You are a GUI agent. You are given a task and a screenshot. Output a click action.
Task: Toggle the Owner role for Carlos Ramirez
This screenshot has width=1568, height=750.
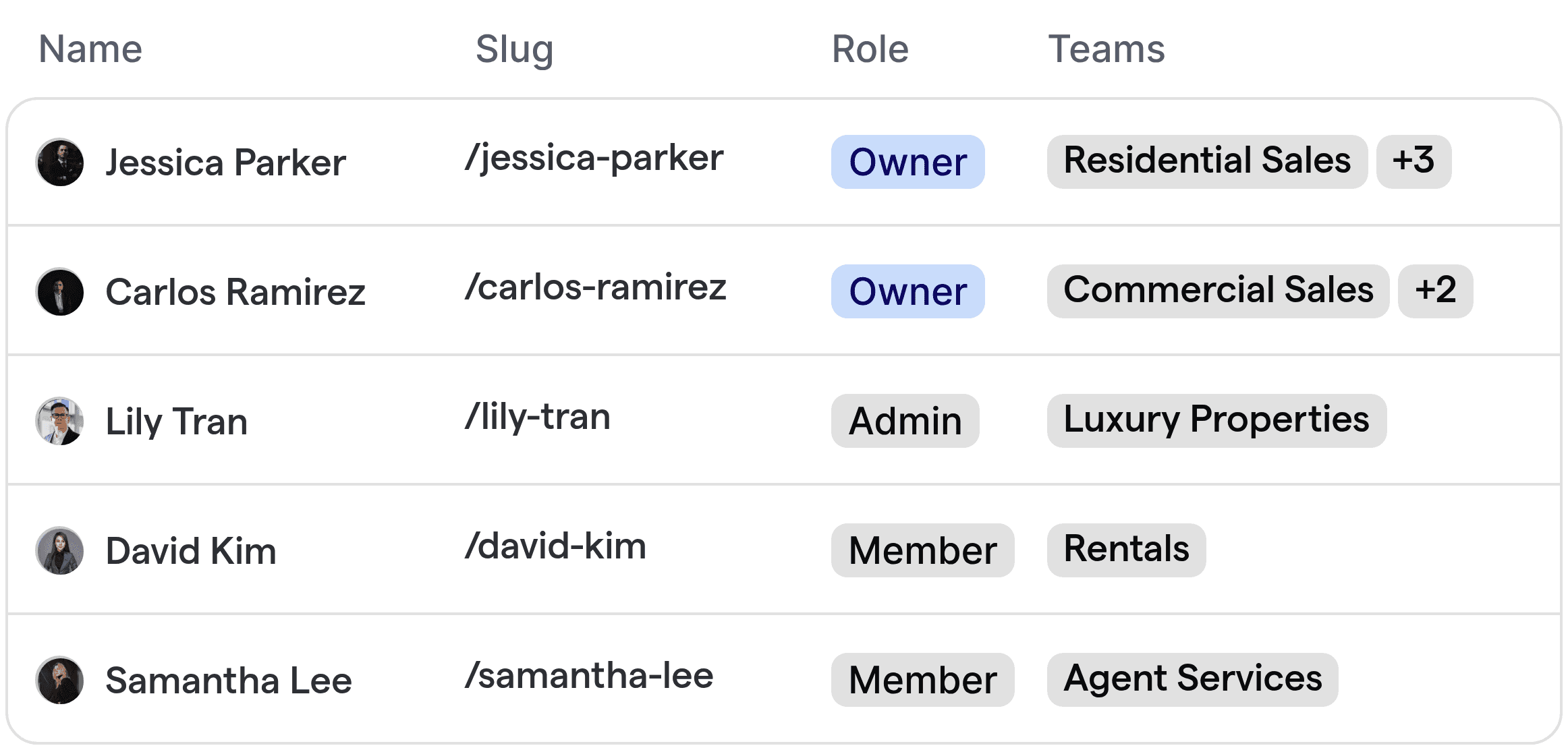[x=907, y=291]
